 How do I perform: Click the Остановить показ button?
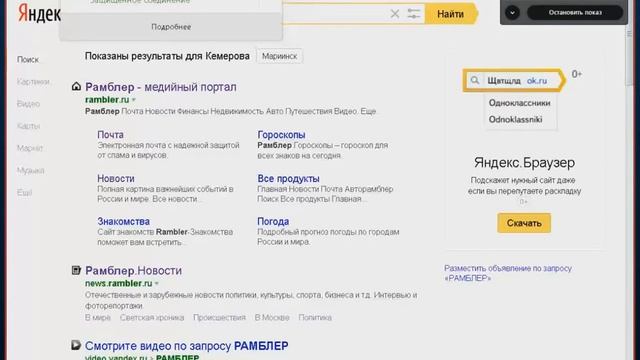coord(575,12)
